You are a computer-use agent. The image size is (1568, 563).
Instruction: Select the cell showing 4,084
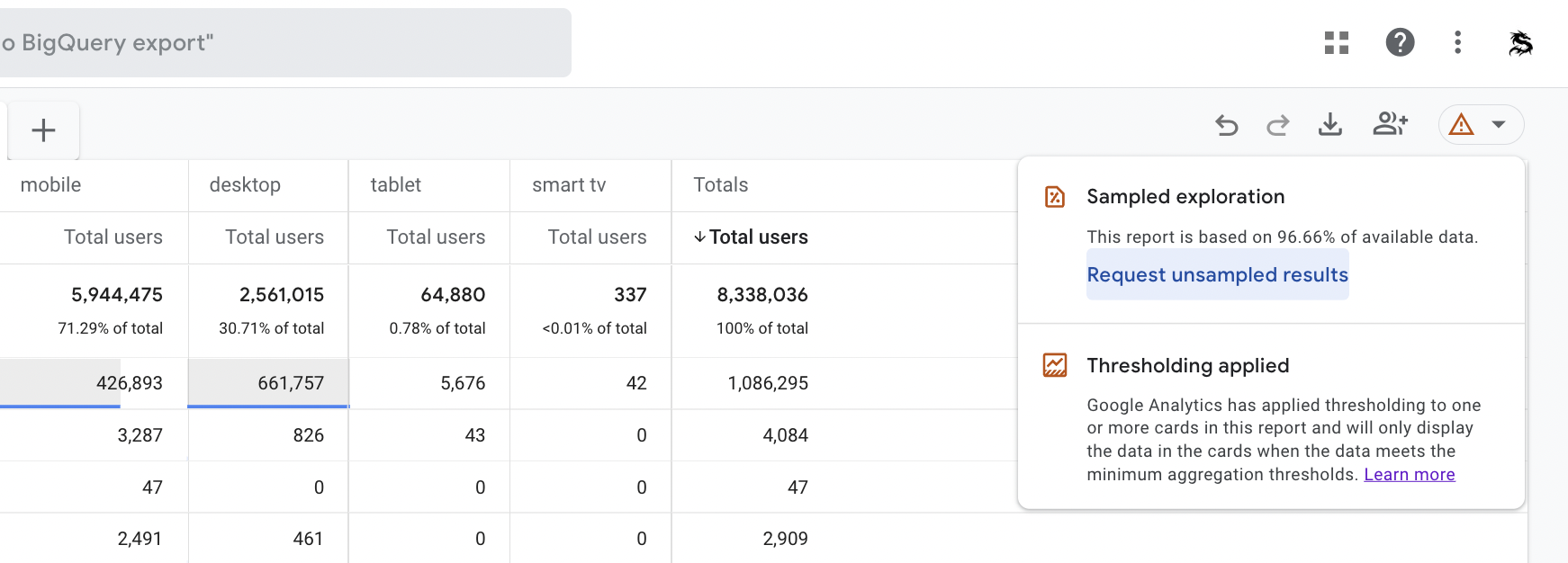[785, 435]
